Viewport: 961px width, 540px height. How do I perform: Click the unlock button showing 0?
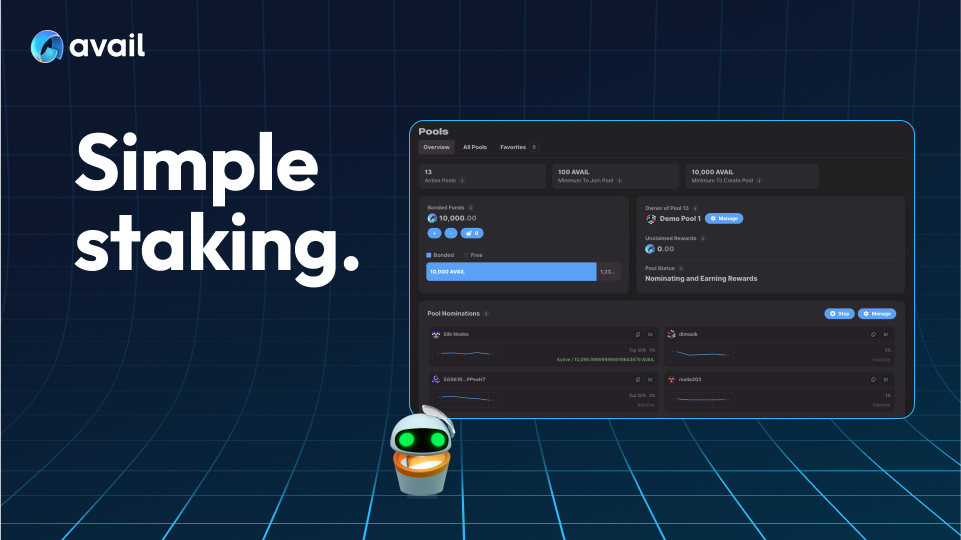pyautogui.click(x=473, y=233)
